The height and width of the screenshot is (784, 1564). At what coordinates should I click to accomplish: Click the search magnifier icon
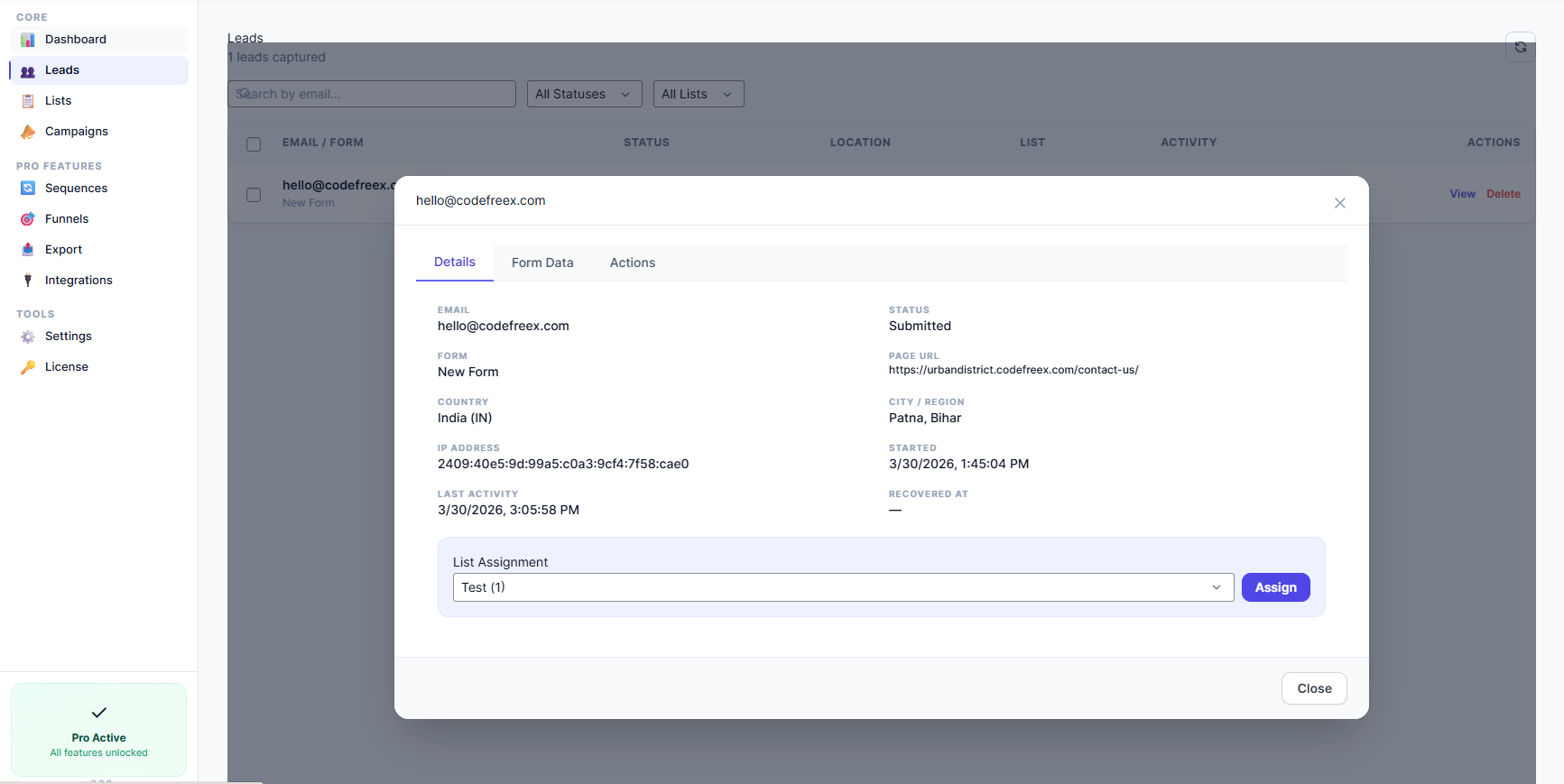point(244,94)
